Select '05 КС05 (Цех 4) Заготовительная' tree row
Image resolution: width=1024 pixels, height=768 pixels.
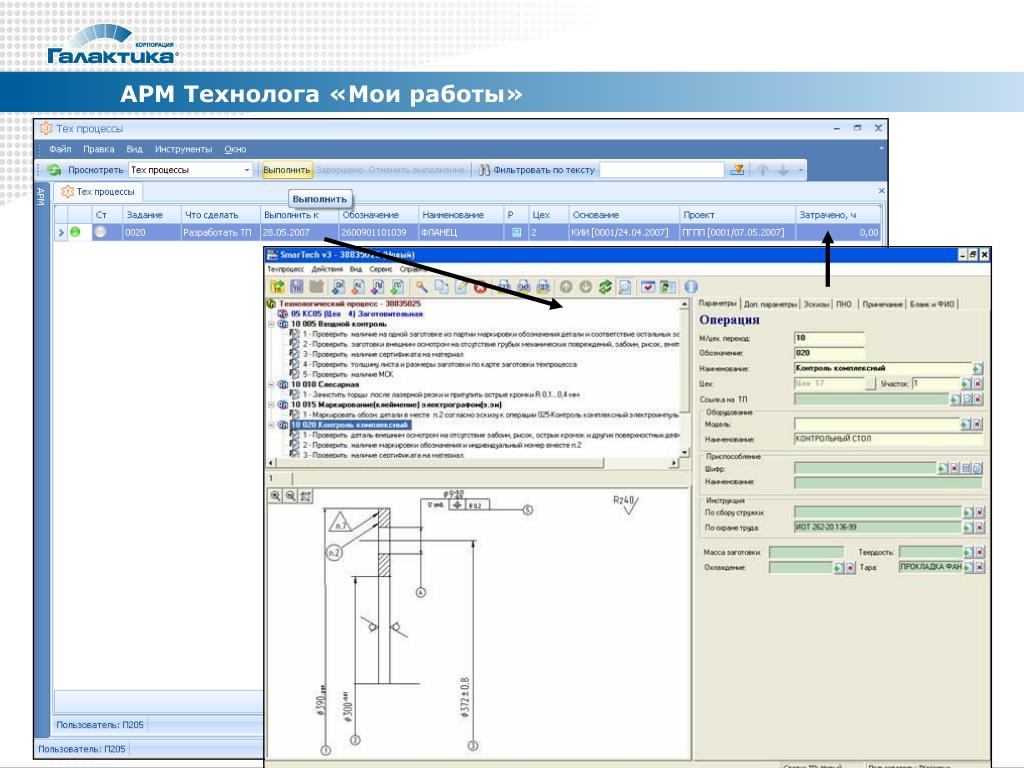357,314
